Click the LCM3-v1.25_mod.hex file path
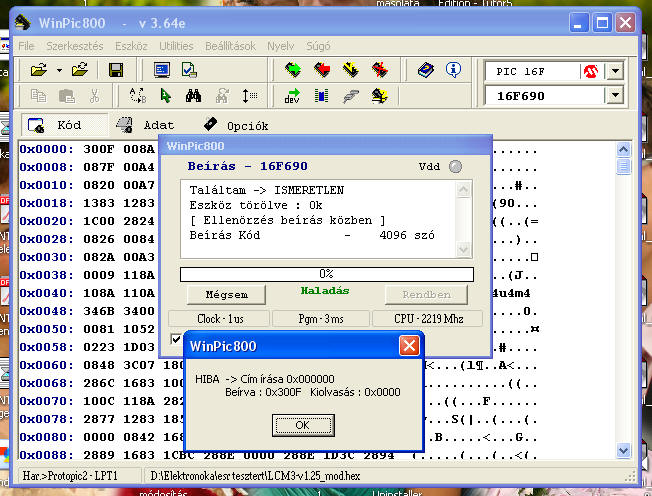Screen dimensions: 652x496 255,475
